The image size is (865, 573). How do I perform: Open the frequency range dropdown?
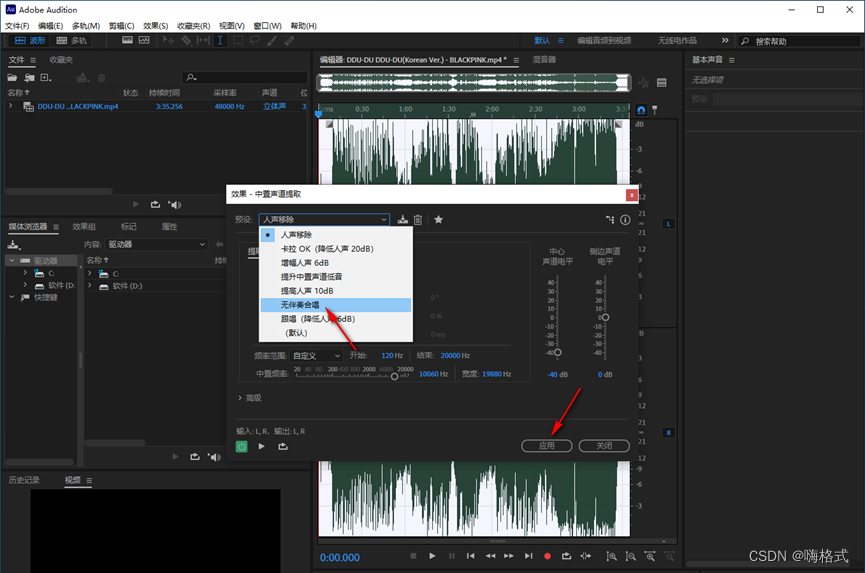(x=317, y=356)
